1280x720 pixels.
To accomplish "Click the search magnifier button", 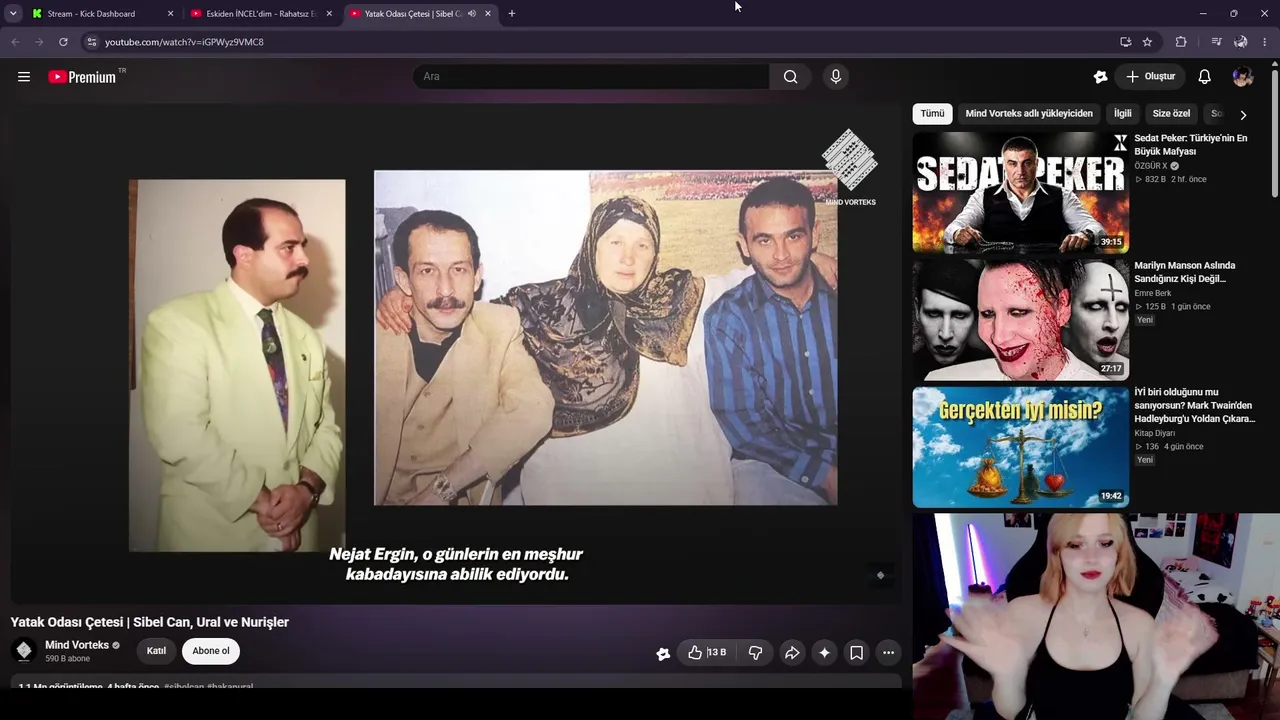I will click(790, 77).
